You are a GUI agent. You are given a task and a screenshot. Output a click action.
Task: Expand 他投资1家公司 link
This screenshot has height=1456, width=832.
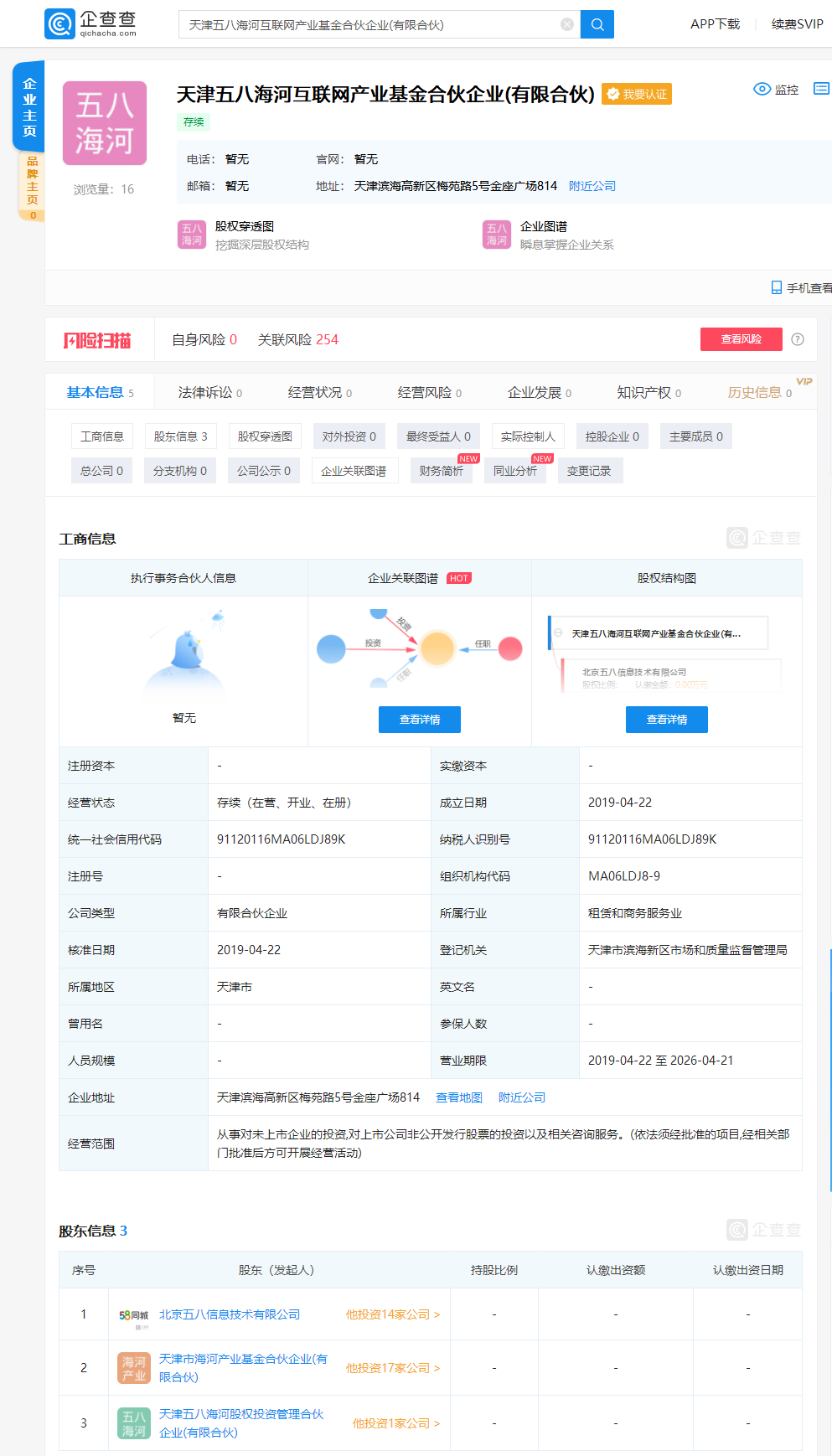[396, 1423]
